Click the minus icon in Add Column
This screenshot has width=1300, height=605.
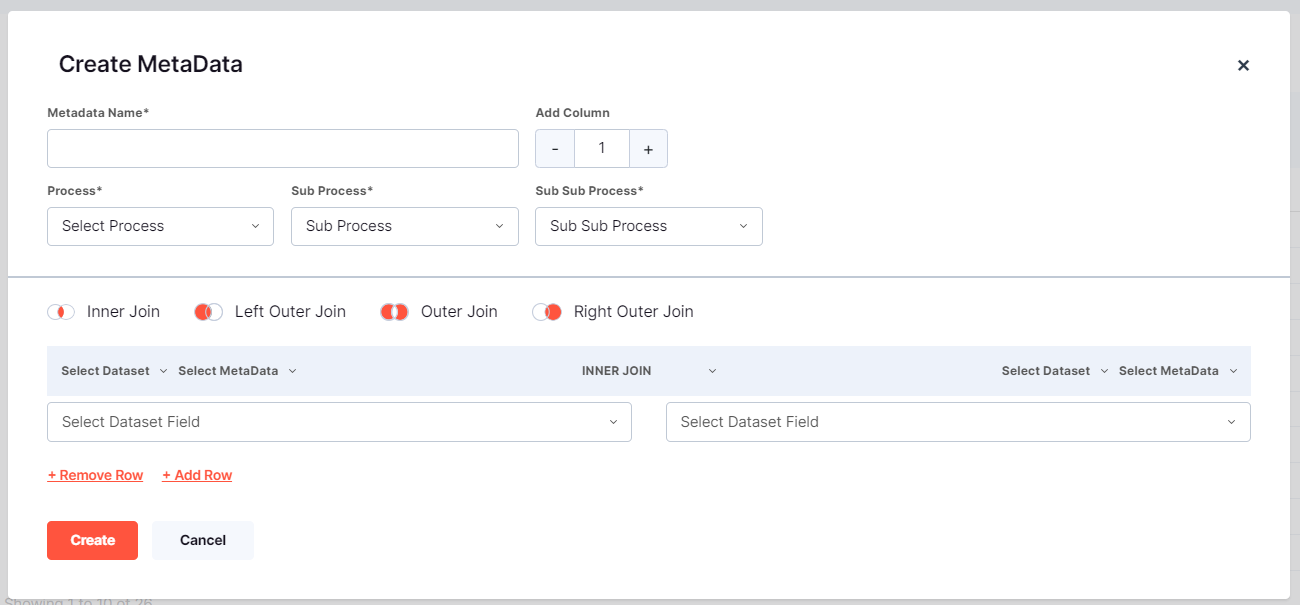(555, 148)
